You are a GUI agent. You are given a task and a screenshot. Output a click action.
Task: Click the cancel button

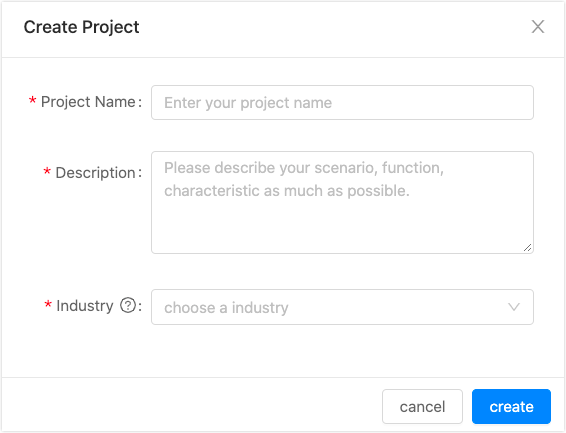(422, 406)
